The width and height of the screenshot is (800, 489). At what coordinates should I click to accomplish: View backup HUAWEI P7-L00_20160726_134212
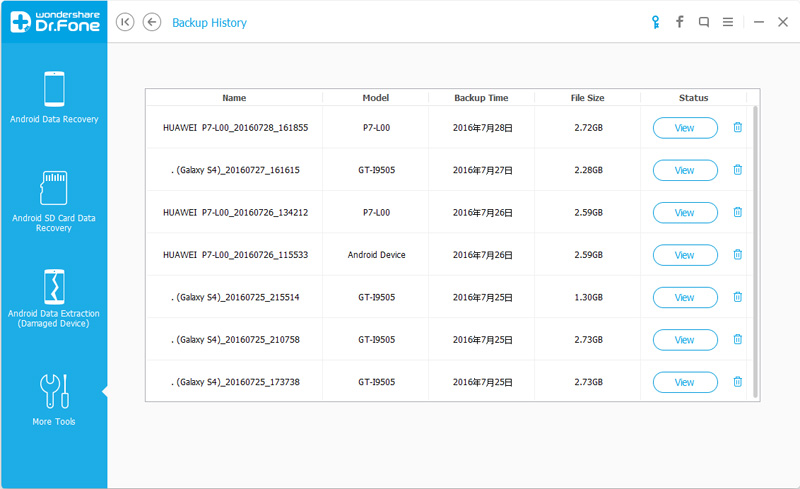click(685, 212)
